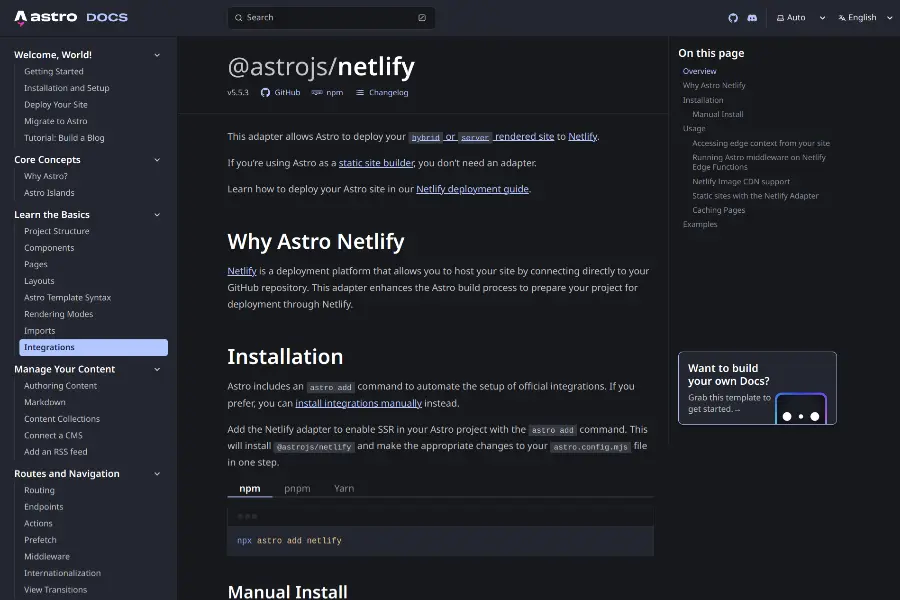The image size is (900, 600).
Task: Open the Want to build your own Docs card
Action: tap(757, 388)
